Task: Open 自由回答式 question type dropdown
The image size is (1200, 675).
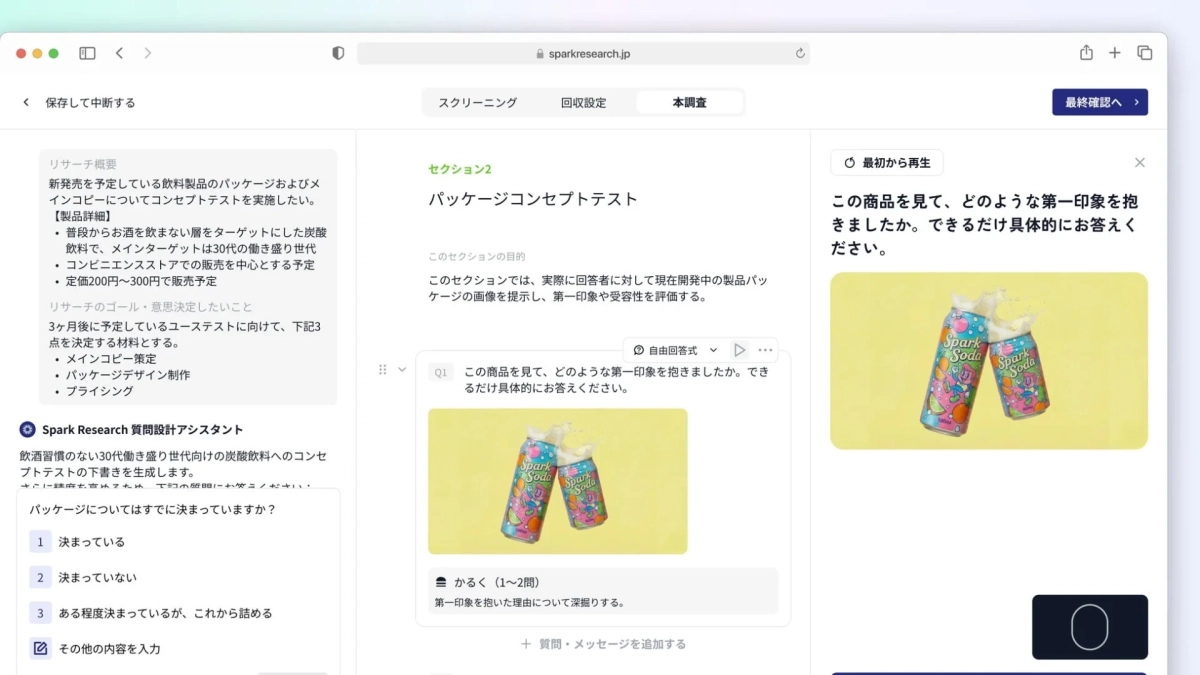Action: pyautogui.click(x=676, y=350)
